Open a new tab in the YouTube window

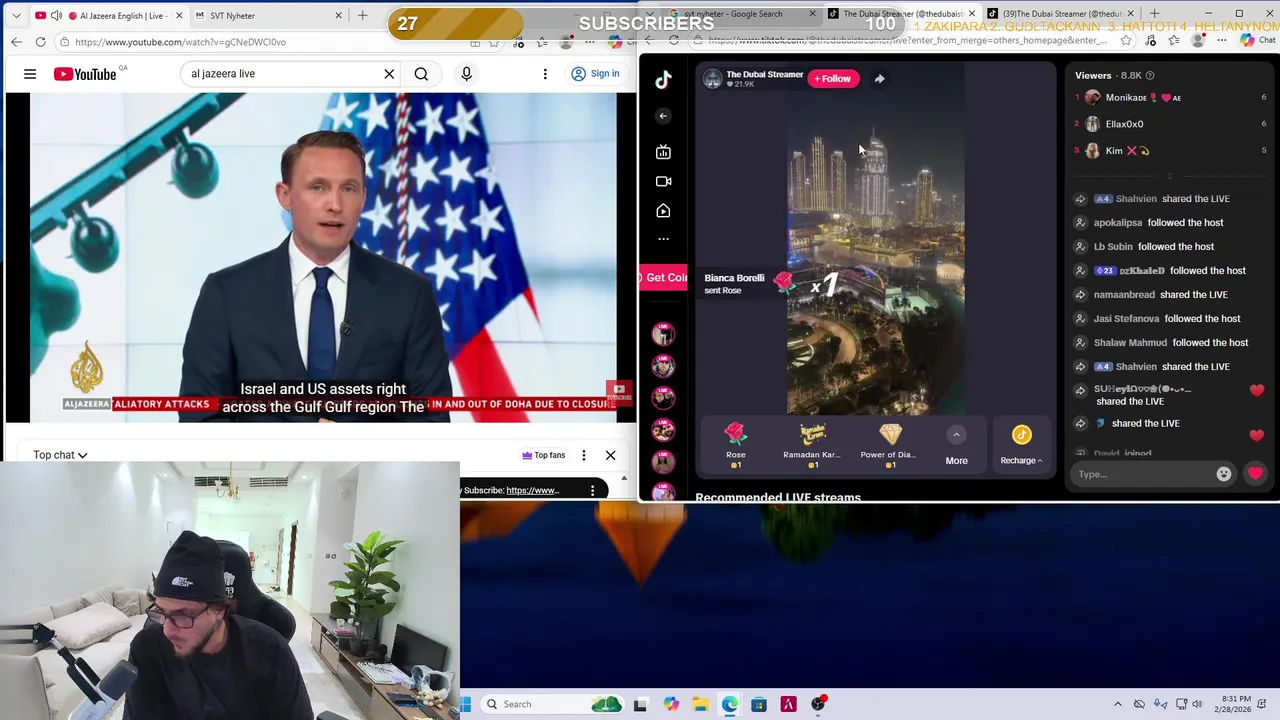362,15
